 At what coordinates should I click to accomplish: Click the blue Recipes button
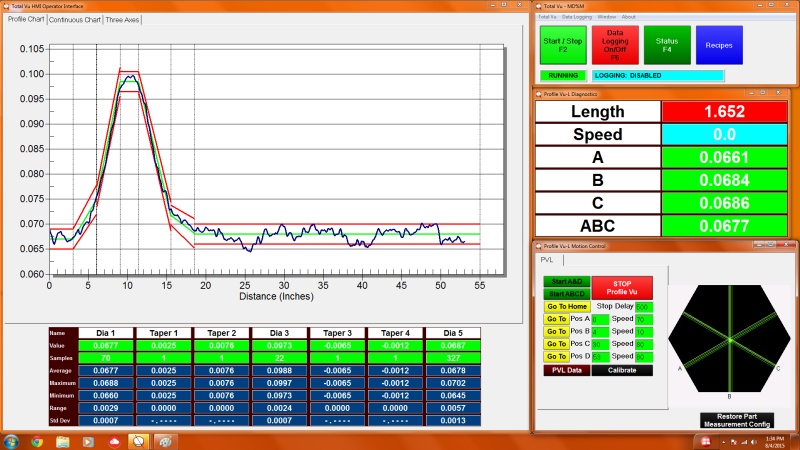pyautogui.click(x=719, y=45)
